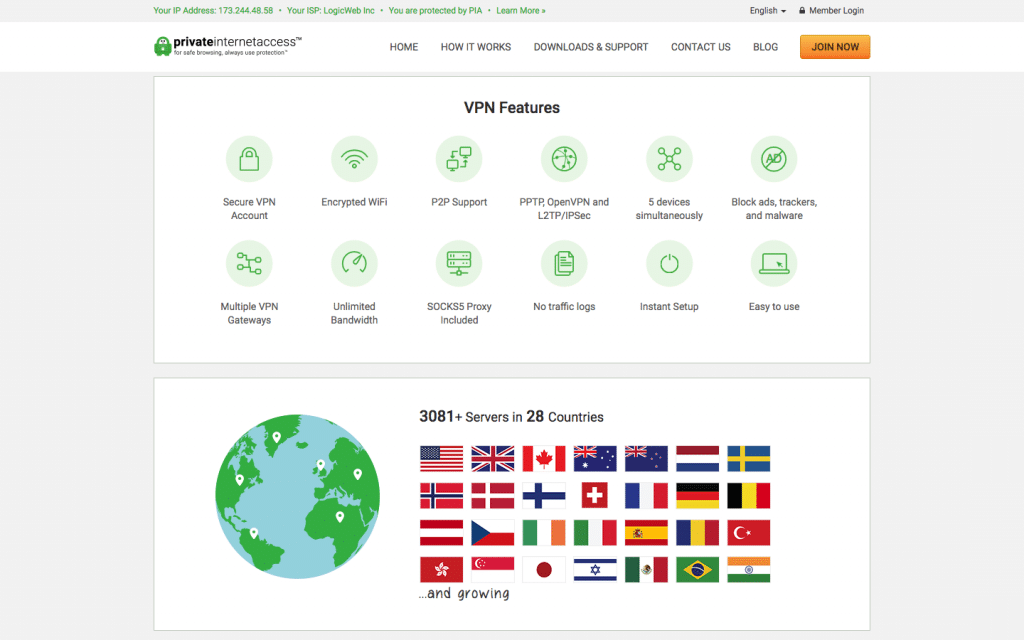
Task: Click the Easy to use laptop icon
Action: (x=774, y=263)
